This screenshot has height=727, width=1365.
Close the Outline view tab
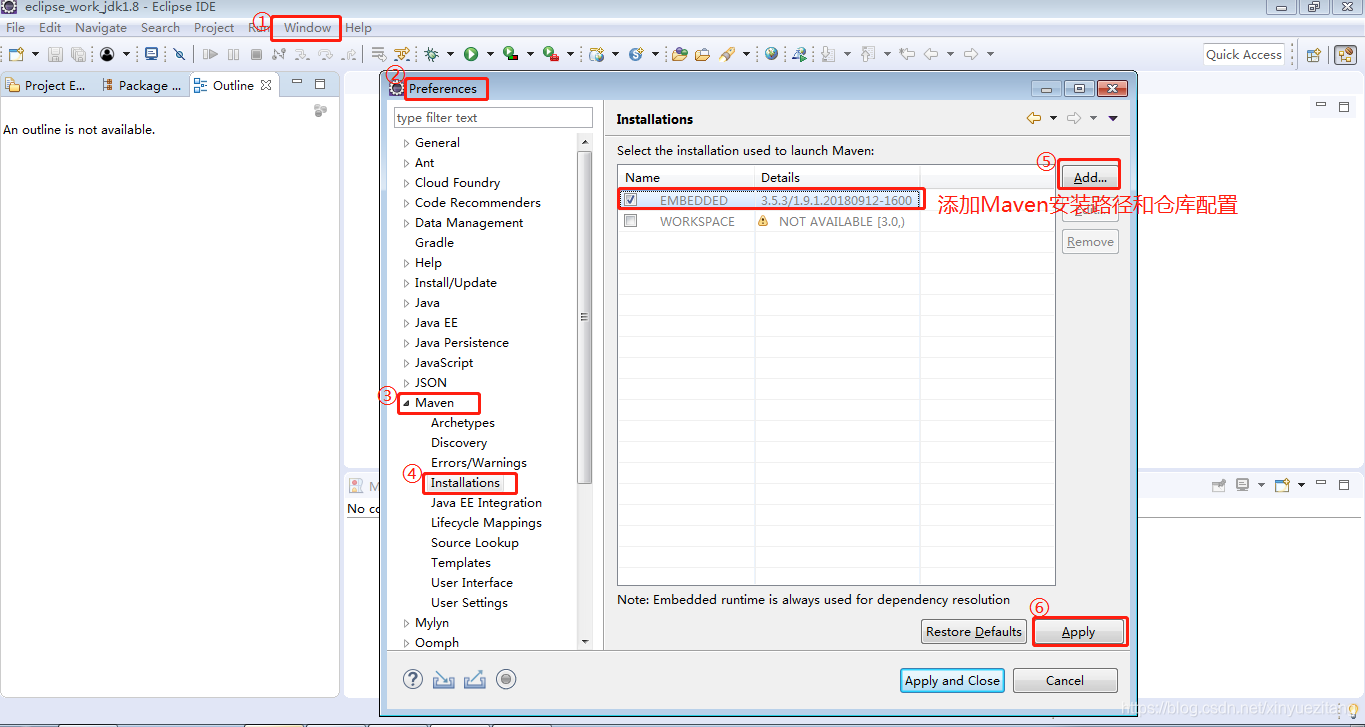click(x=266, y=85)
